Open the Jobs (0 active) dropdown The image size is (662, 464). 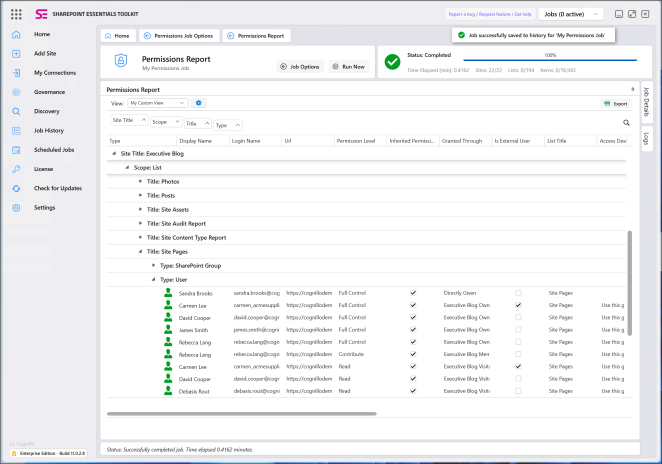(570, 14)
